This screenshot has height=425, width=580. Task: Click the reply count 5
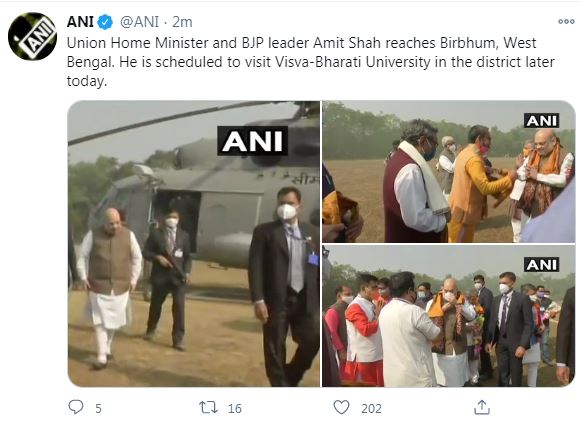click(x=98, y=408)
